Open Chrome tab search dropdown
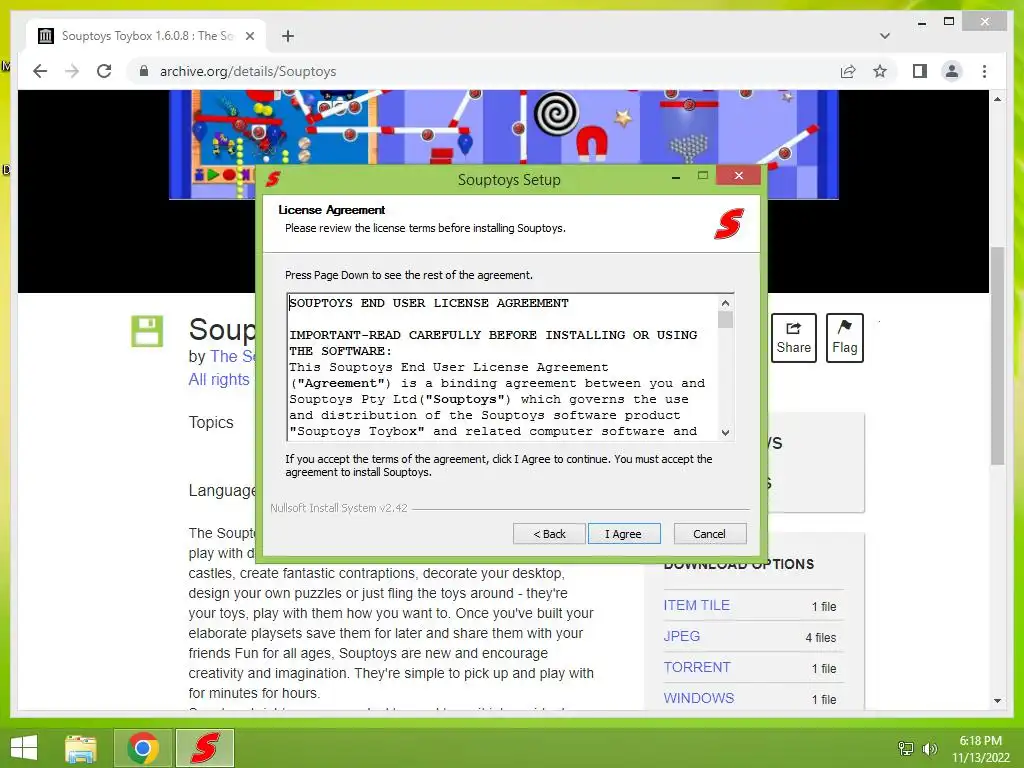The image size is (1024, 768). [x=884, y=36]
